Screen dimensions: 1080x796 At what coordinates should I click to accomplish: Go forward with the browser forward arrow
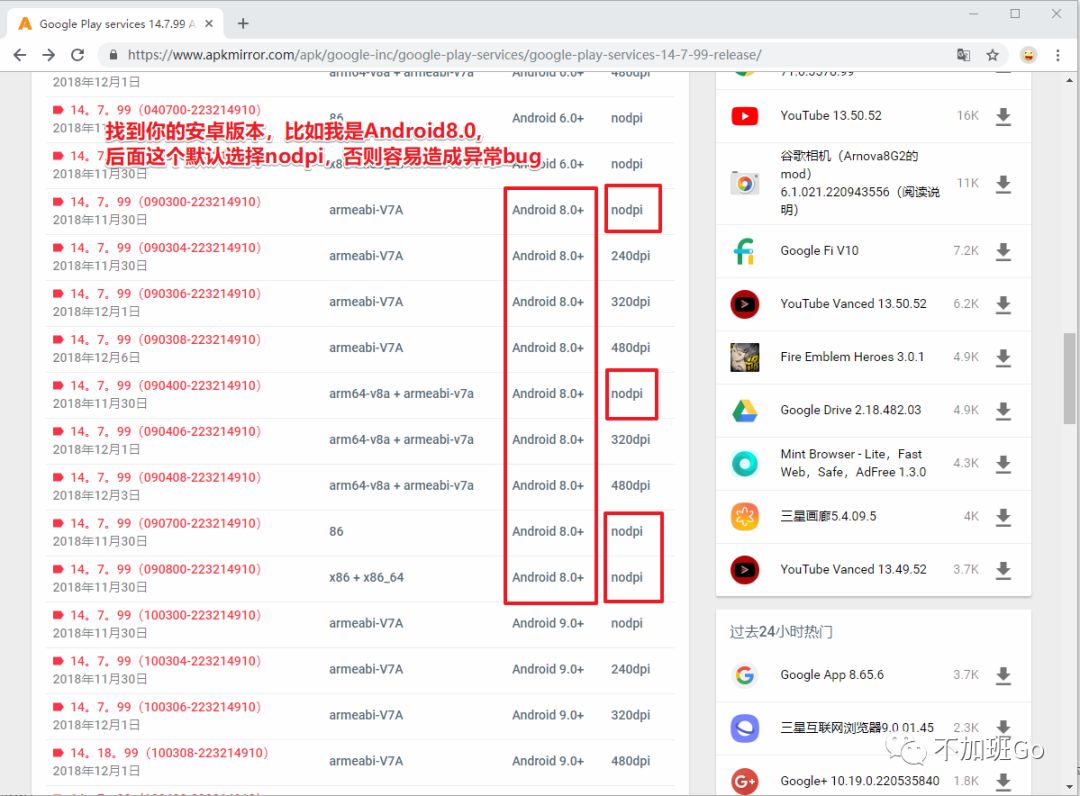[x=48, y=55]
